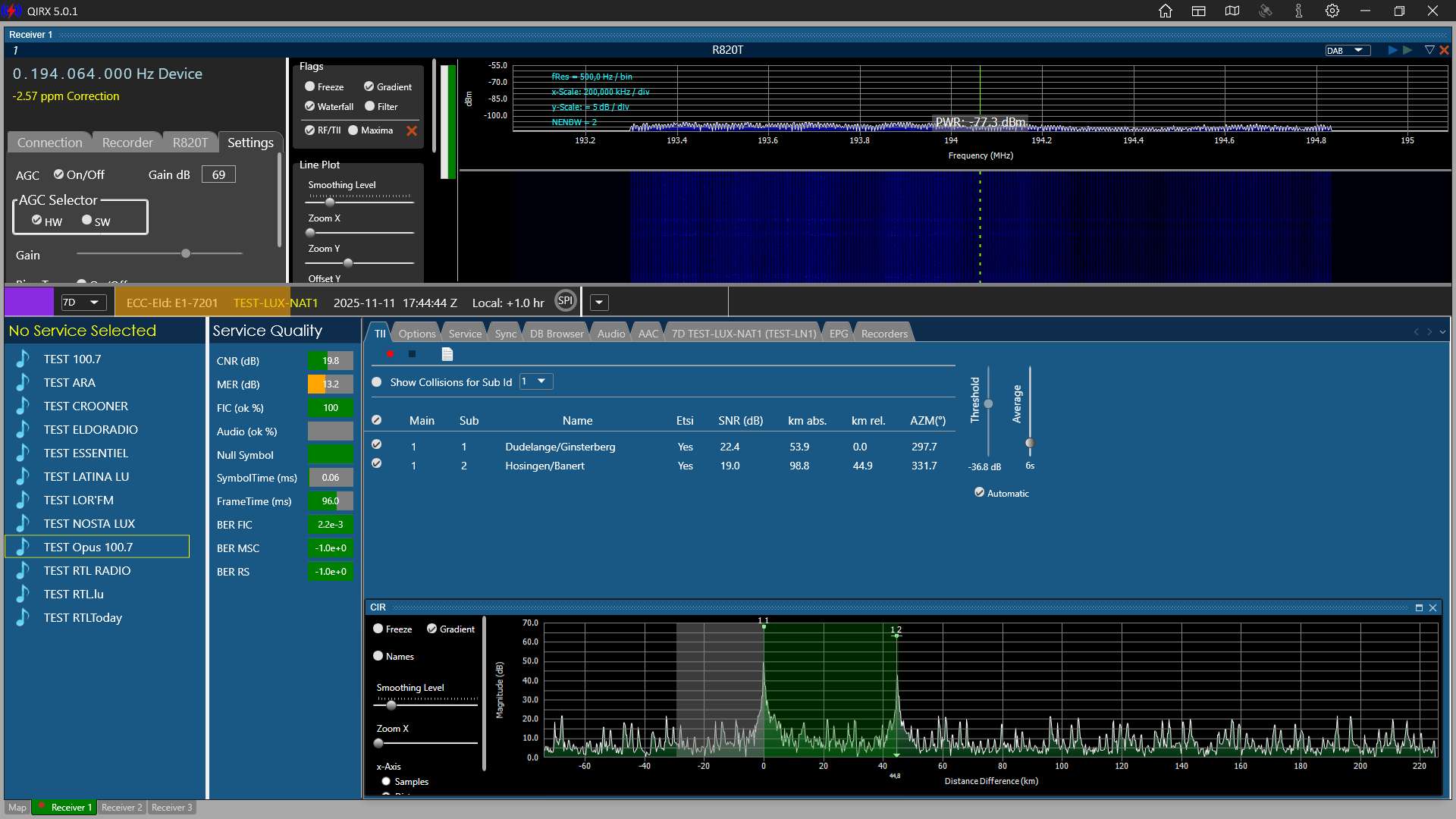Click music note icon for TEST NOSTA LUX

tap(23, 523)
